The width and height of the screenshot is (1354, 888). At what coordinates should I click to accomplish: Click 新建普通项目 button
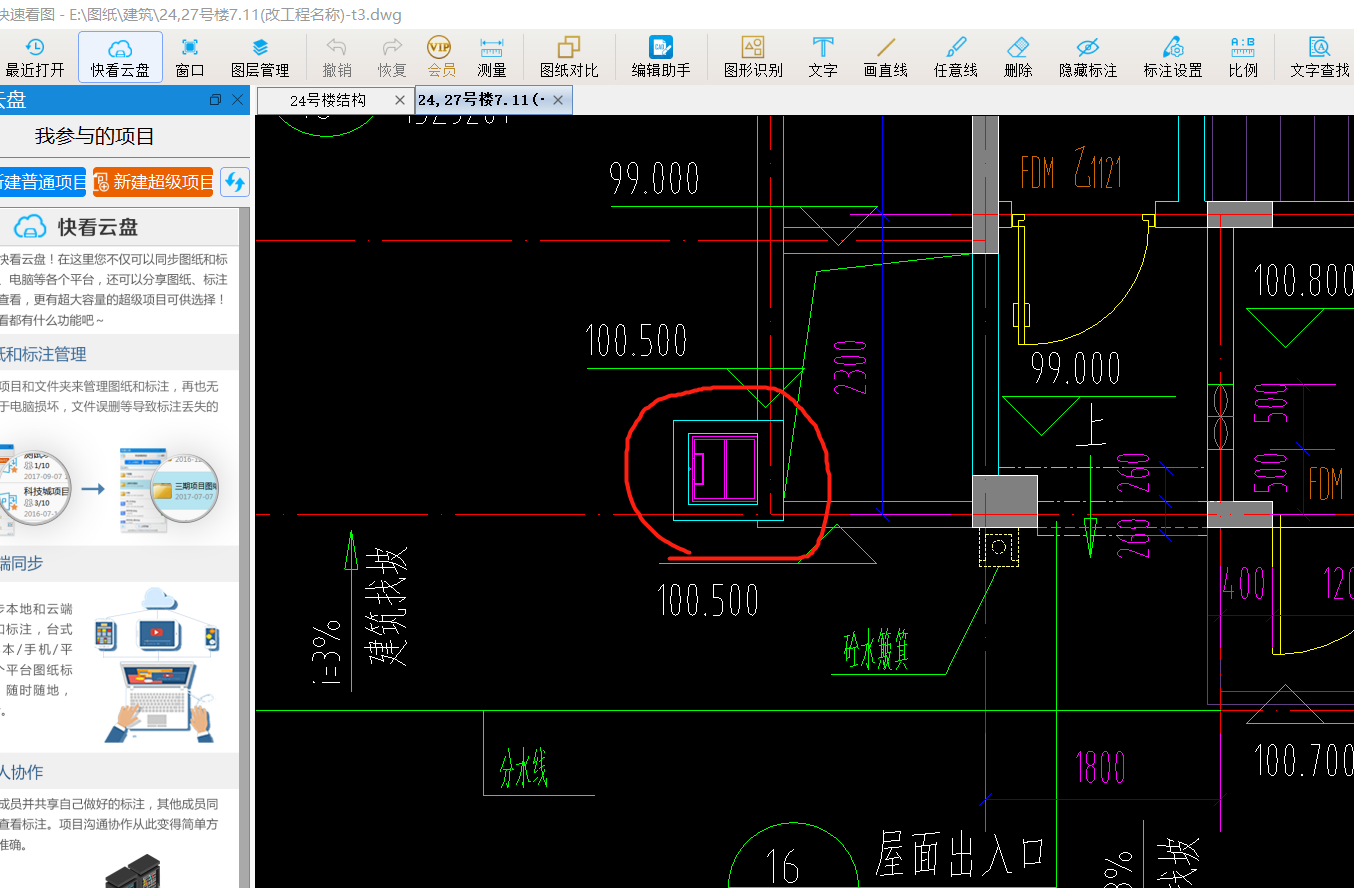[42, 182]
